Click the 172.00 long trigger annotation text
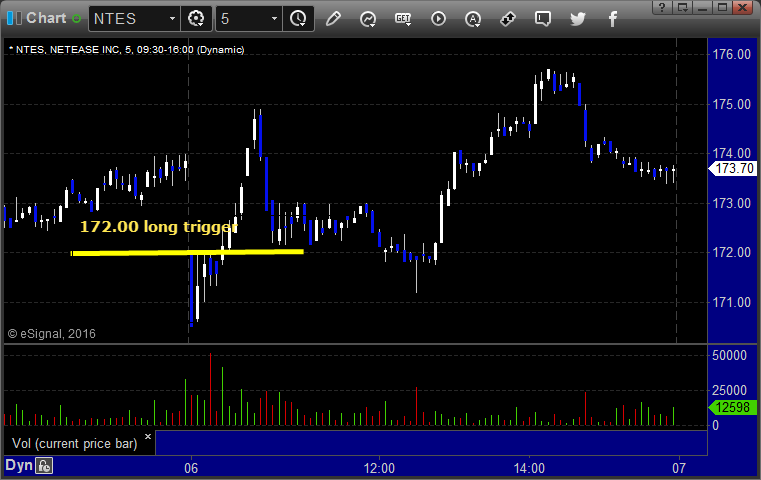This screenshot has width=761, height=480. (159, 227)
